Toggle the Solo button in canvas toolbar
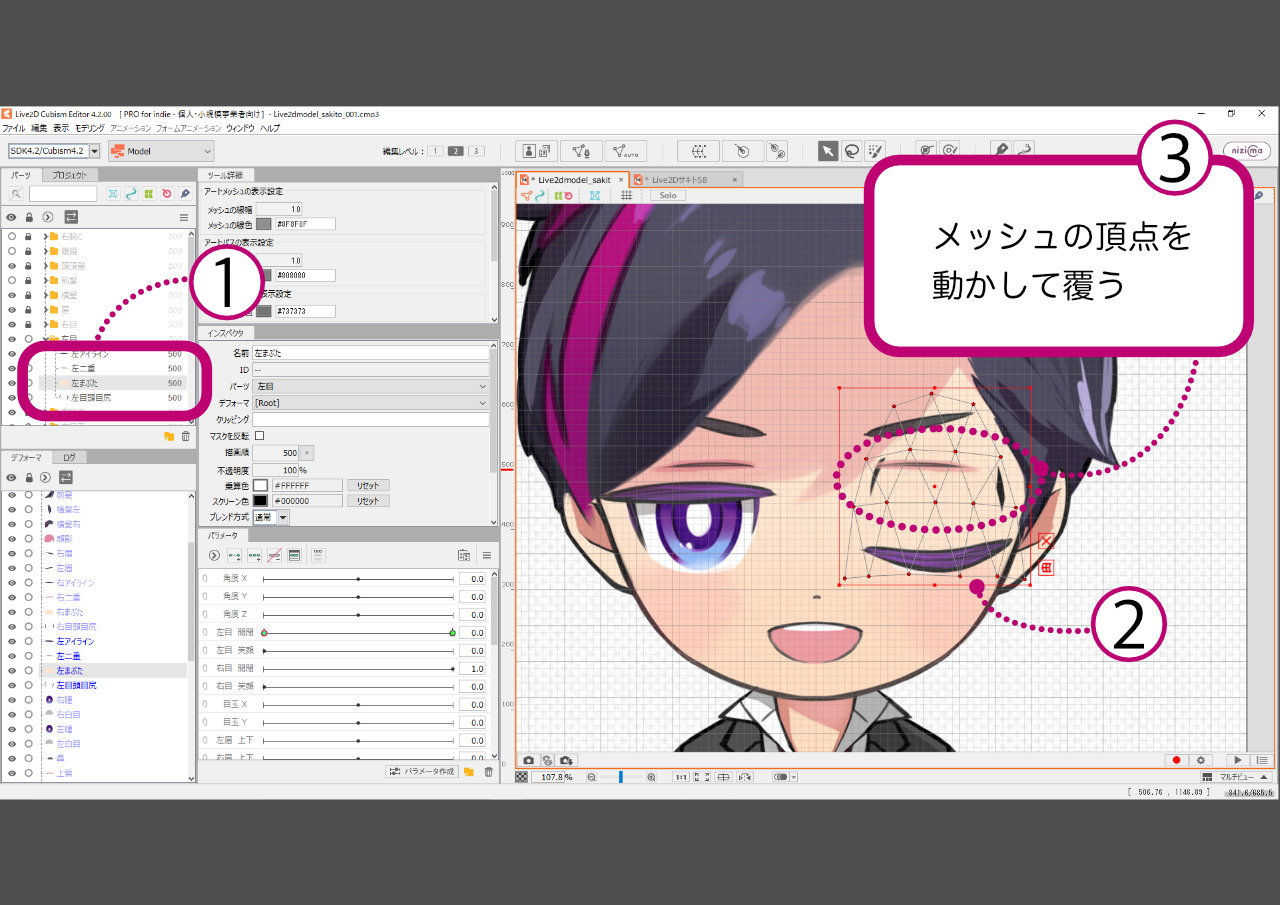 [x=668, y=195]
